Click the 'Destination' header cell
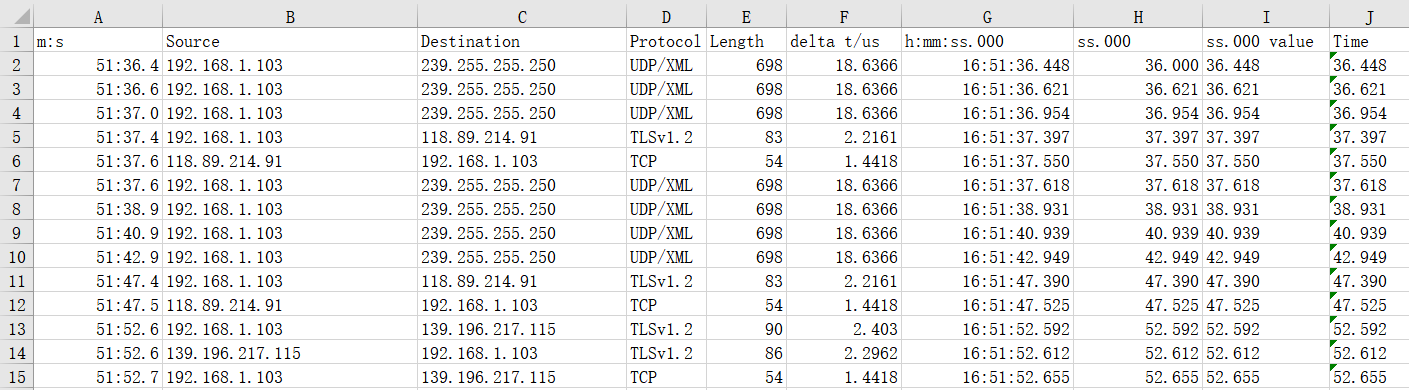 coord(522,42)
